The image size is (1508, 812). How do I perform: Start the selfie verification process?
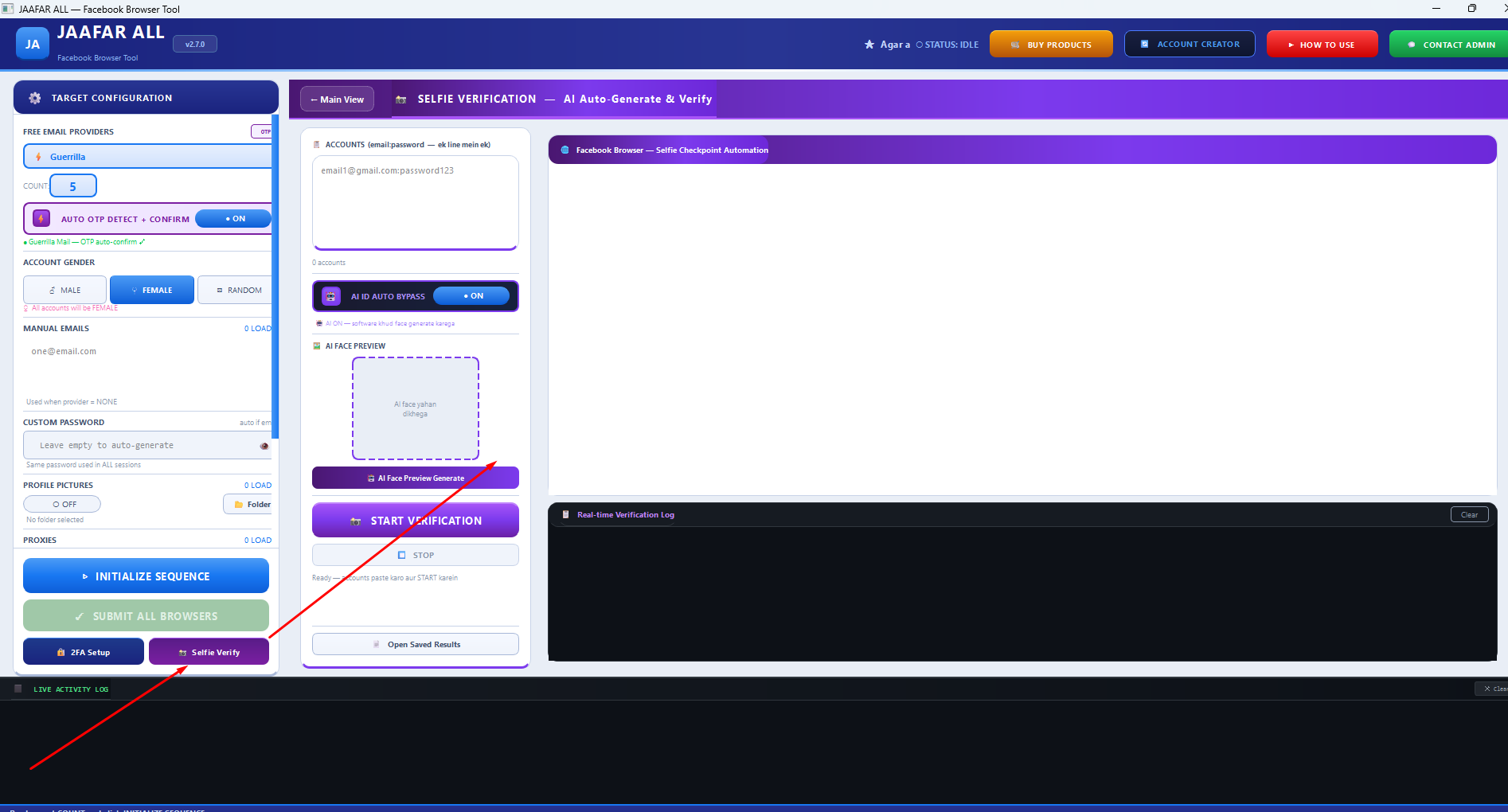pyautogui.click(x=416, y=521)
